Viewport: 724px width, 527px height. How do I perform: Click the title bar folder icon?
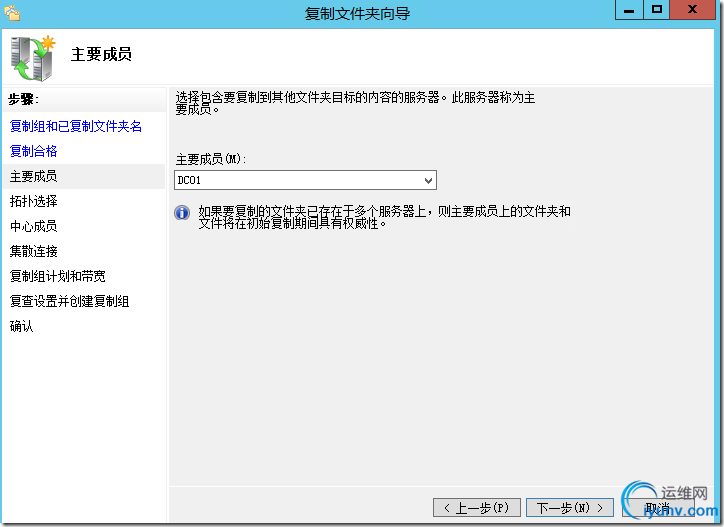[12, 12]
